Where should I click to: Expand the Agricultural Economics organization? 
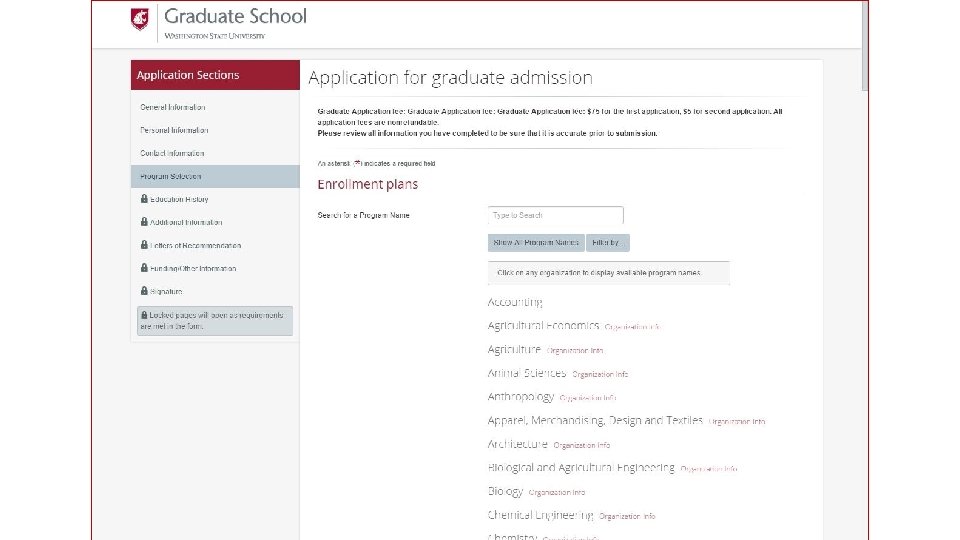[x=543, y=326]
